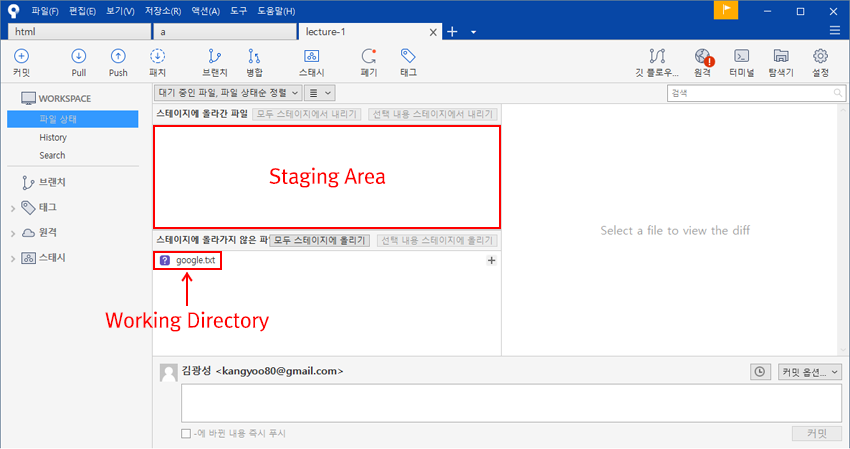Open the File (파일) menu
Screen dimensions: 850x449
click(x=45, y=11)
